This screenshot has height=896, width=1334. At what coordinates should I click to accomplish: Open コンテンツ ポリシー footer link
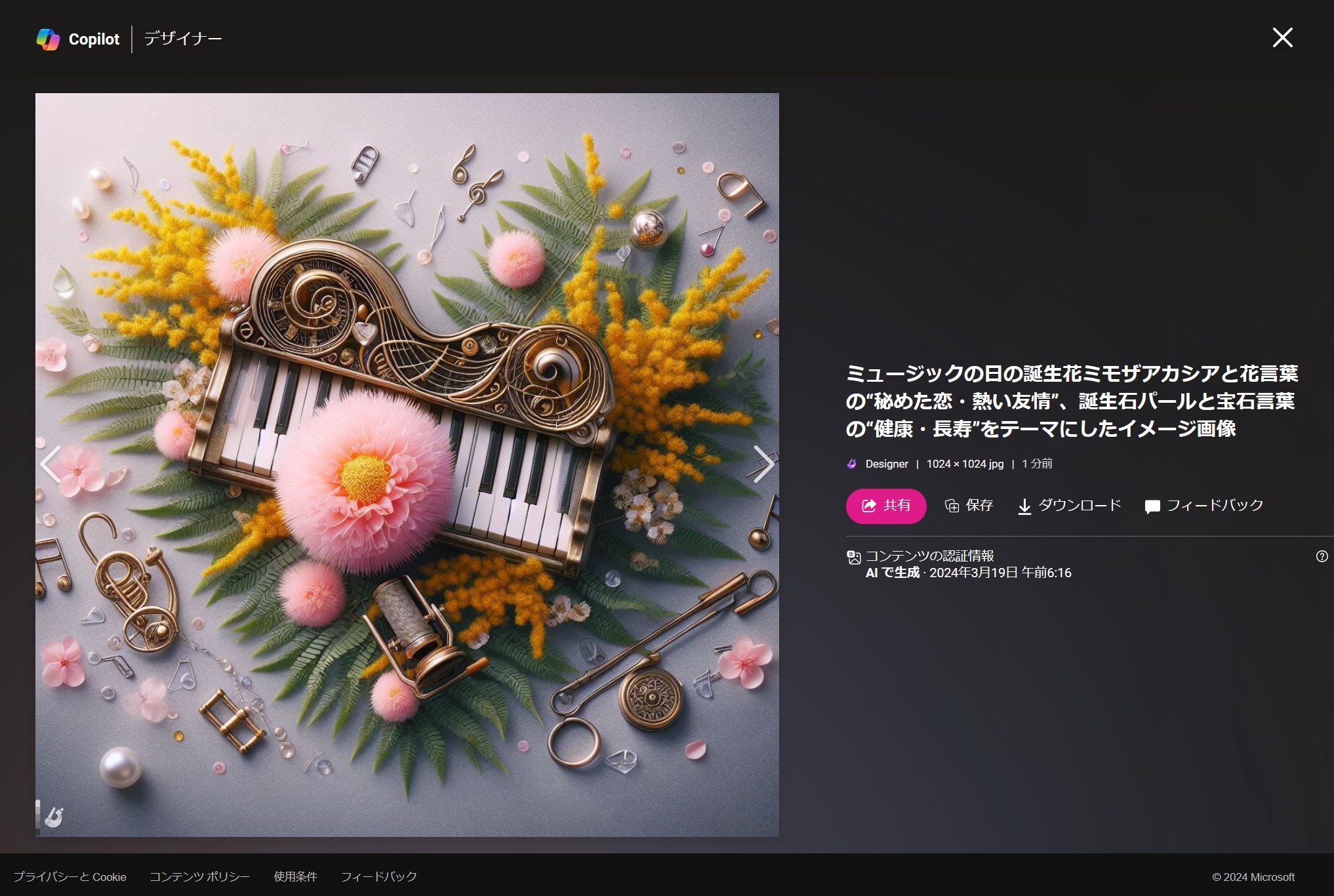[199, 877]
